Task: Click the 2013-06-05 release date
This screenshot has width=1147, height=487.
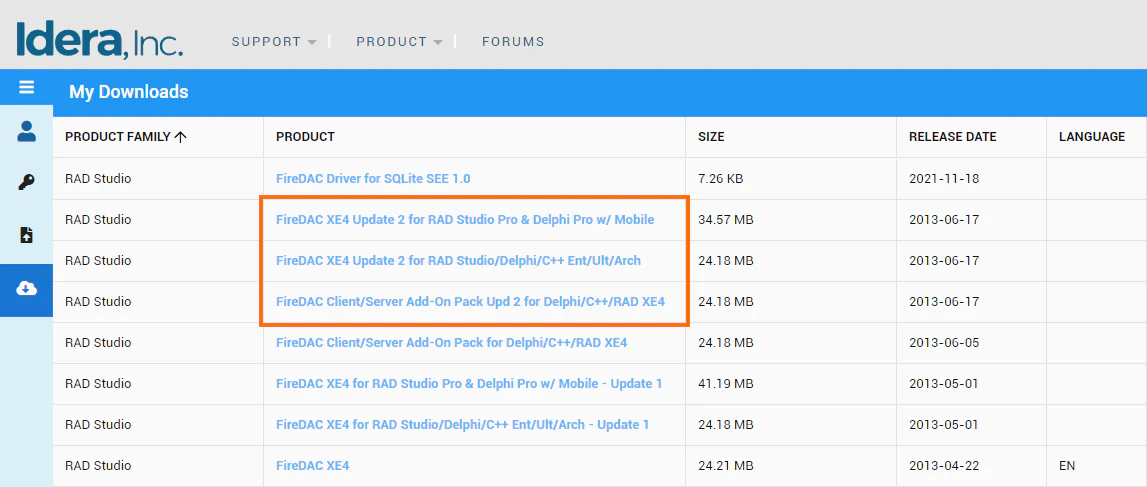Action: point(944,342)
